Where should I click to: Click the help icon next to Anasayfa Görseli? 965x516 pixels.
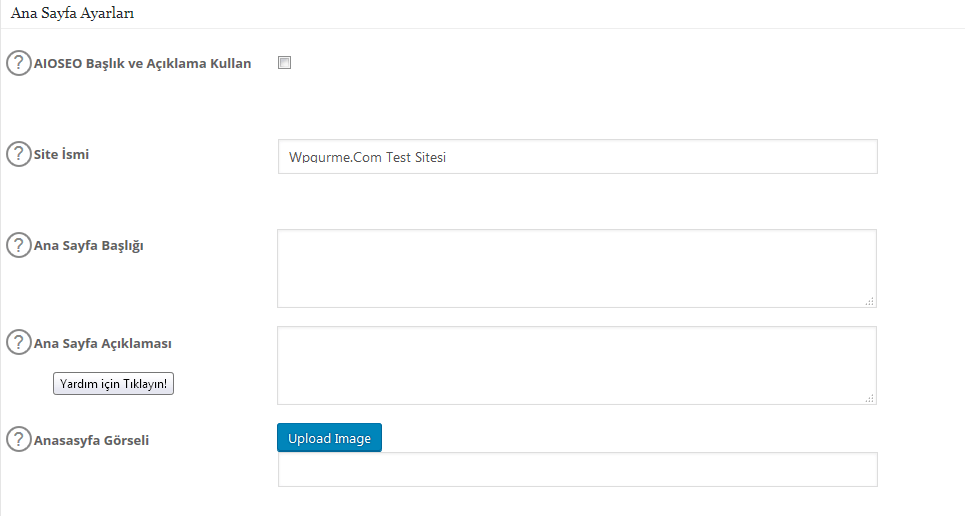(18, 440)
